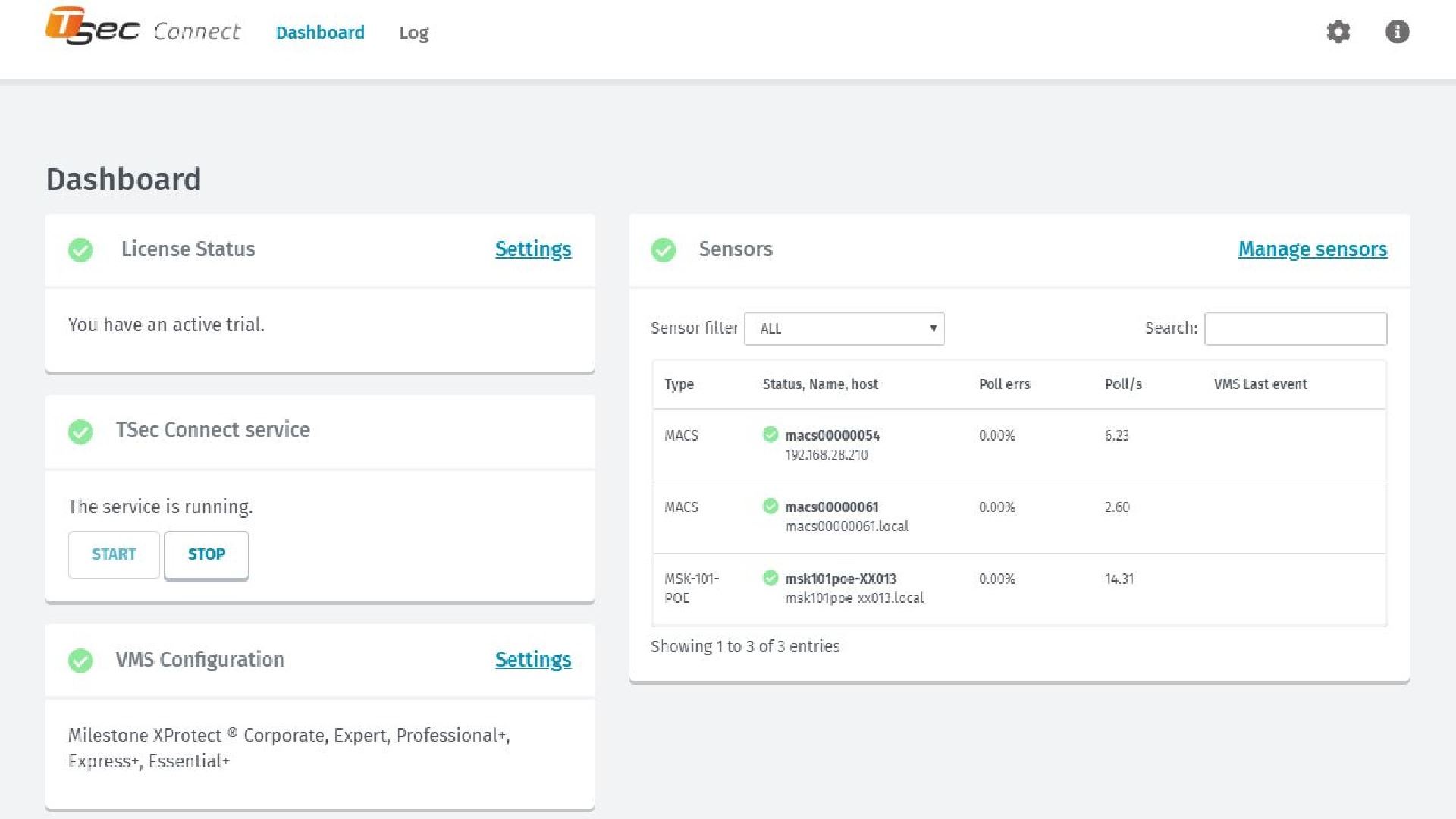Screen dimensions: 1456x819
Task: Sort by Poll errs column header
Action: click(x=1004, y=384)
